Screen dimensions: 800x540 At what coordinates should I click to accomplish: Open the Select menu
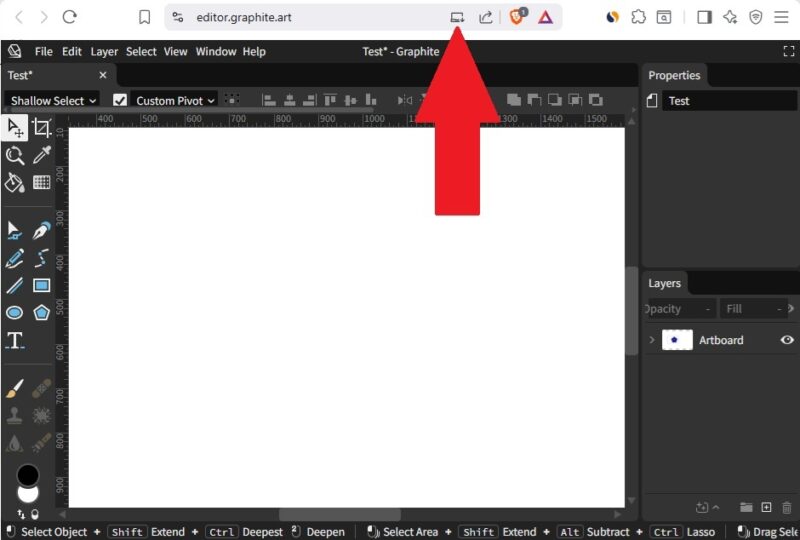(x=141, y=52)
